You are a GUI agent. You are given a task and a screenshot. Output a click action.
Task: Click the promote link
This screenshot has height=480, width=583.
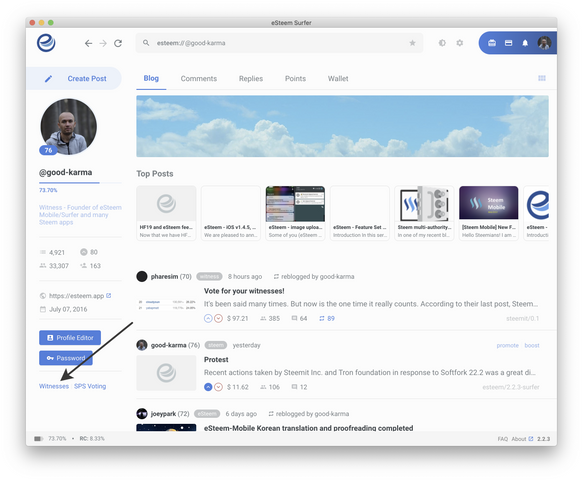coord(508,345)
